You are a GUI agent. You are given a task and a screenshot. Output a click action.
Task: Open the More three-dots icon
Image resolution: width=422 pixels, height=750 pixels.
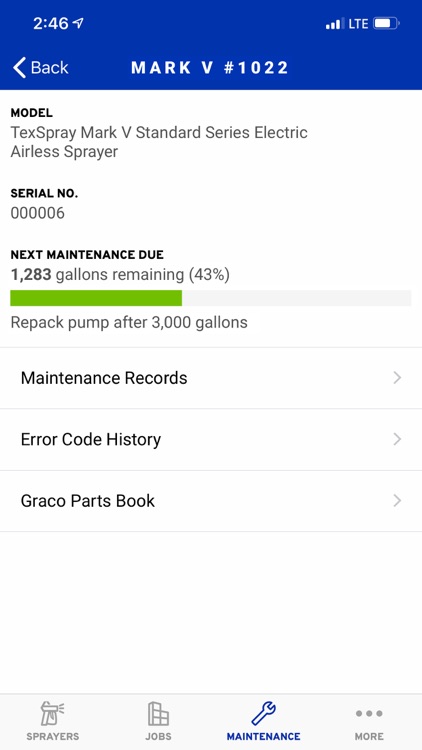pyautogui.click(x=369, y=714)
